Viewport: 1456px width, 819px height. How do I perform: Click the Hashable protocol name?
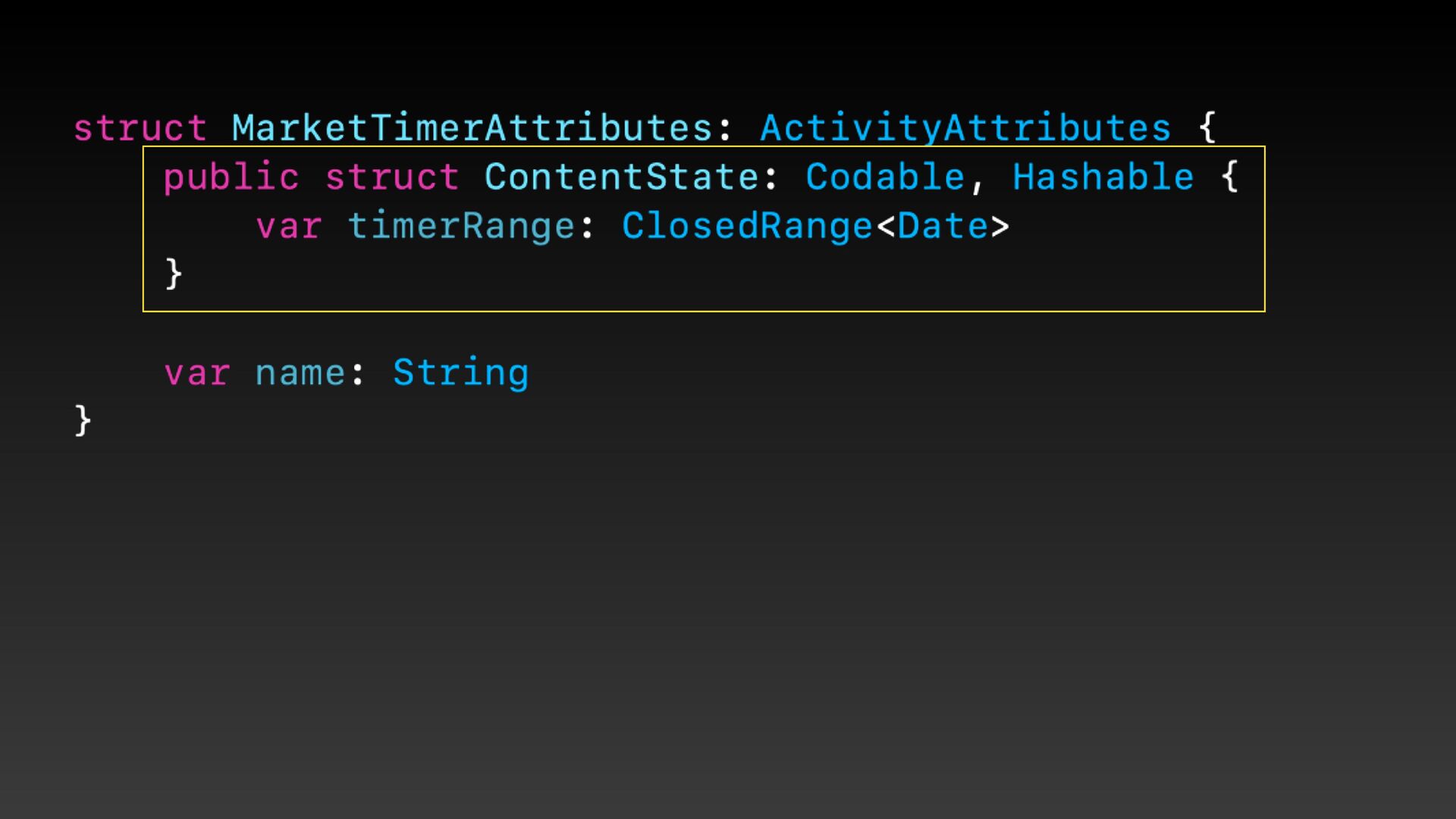1103,177
